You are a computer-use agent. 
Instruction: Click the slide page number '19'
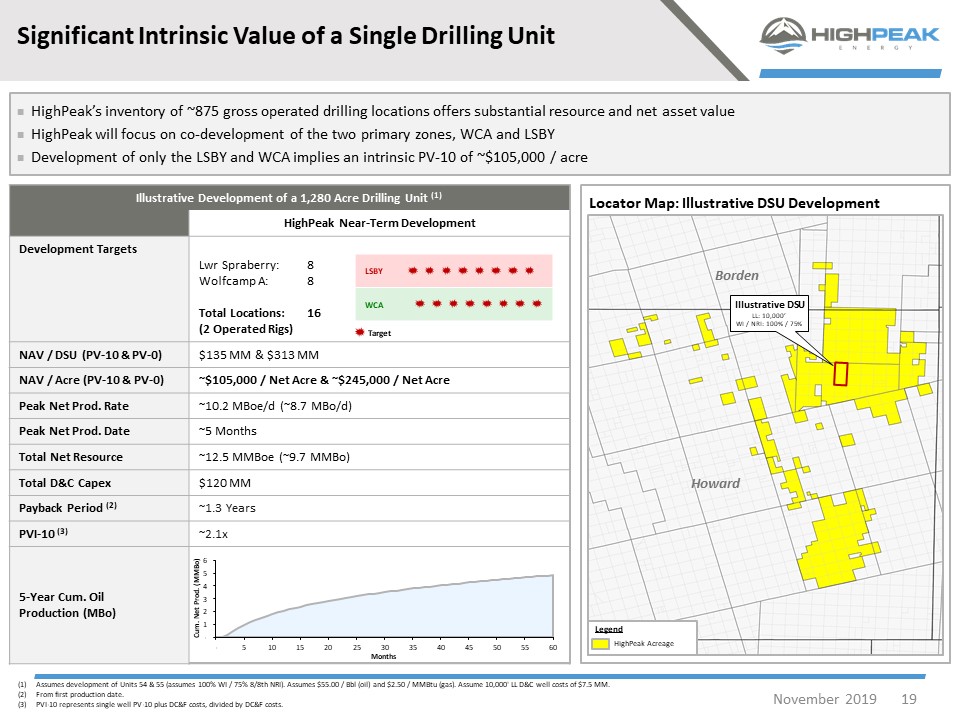pyautogui.click(x=909, y=699)
